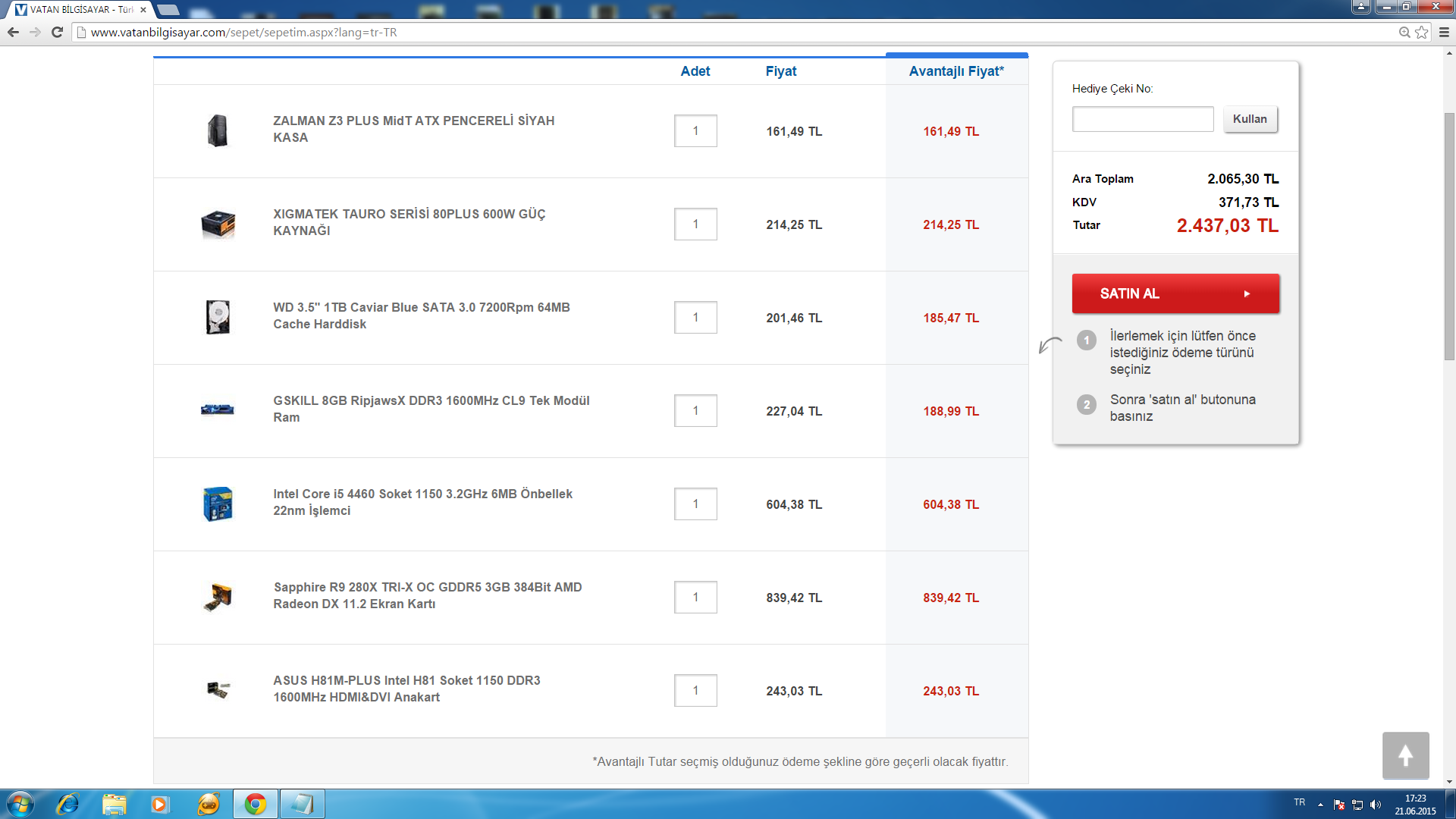Image resolution: width=1456 pixels, height=819 pixels.
Task: Open Internet Explorer from taskbar
Action: coord(68,804)
